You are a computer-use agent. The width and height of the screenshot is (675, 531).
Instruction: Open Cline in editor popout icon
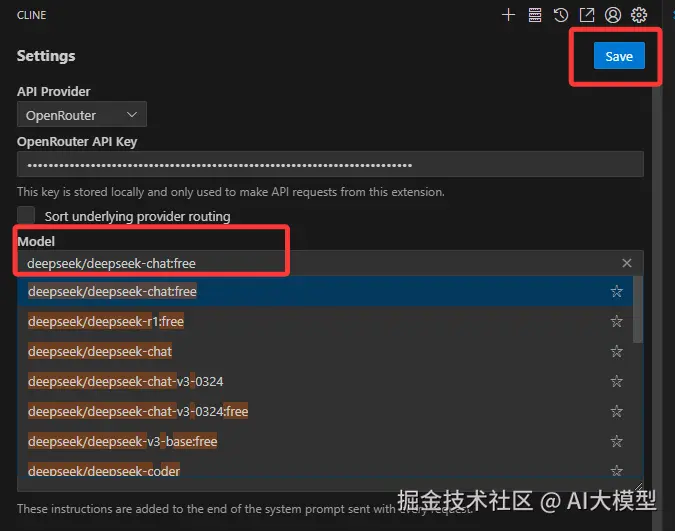coord(587,15)
